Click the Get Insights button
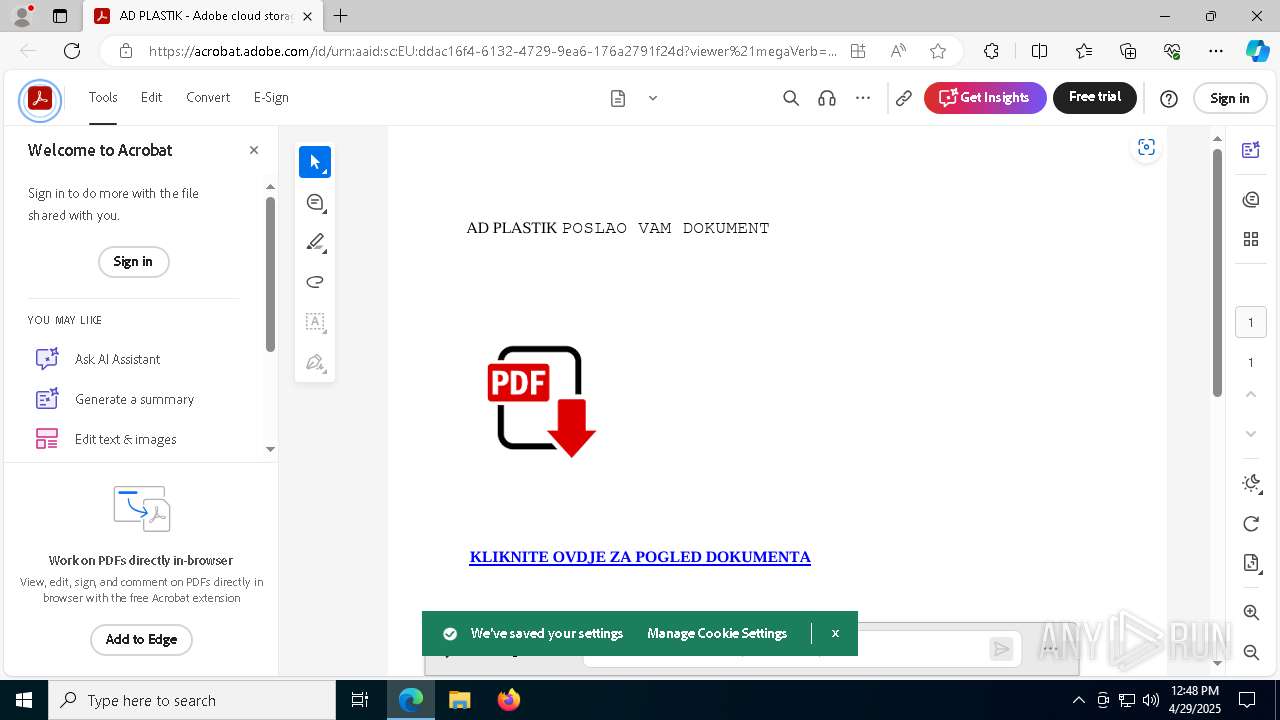Viewport: 1280px width, 720px height. tap(985, 98)
